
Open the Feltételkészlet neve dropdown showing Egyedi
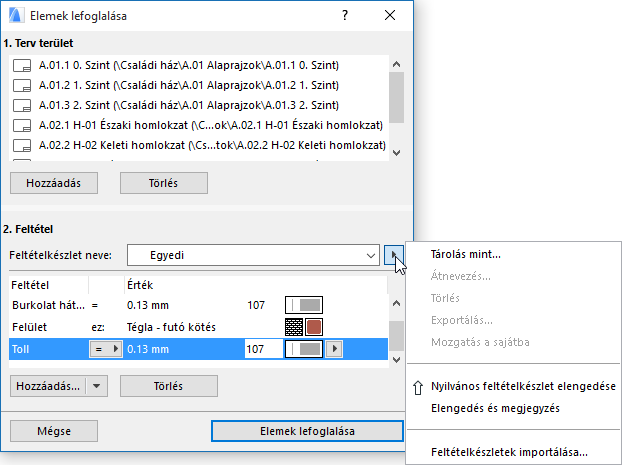[x=253, y=255]
